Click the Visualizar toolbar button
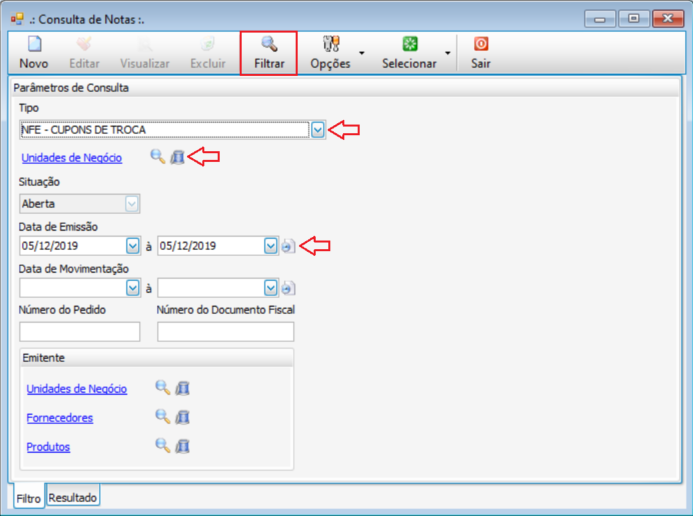Image resolution: width=693 pixels, height=516 pixels. 145,53
